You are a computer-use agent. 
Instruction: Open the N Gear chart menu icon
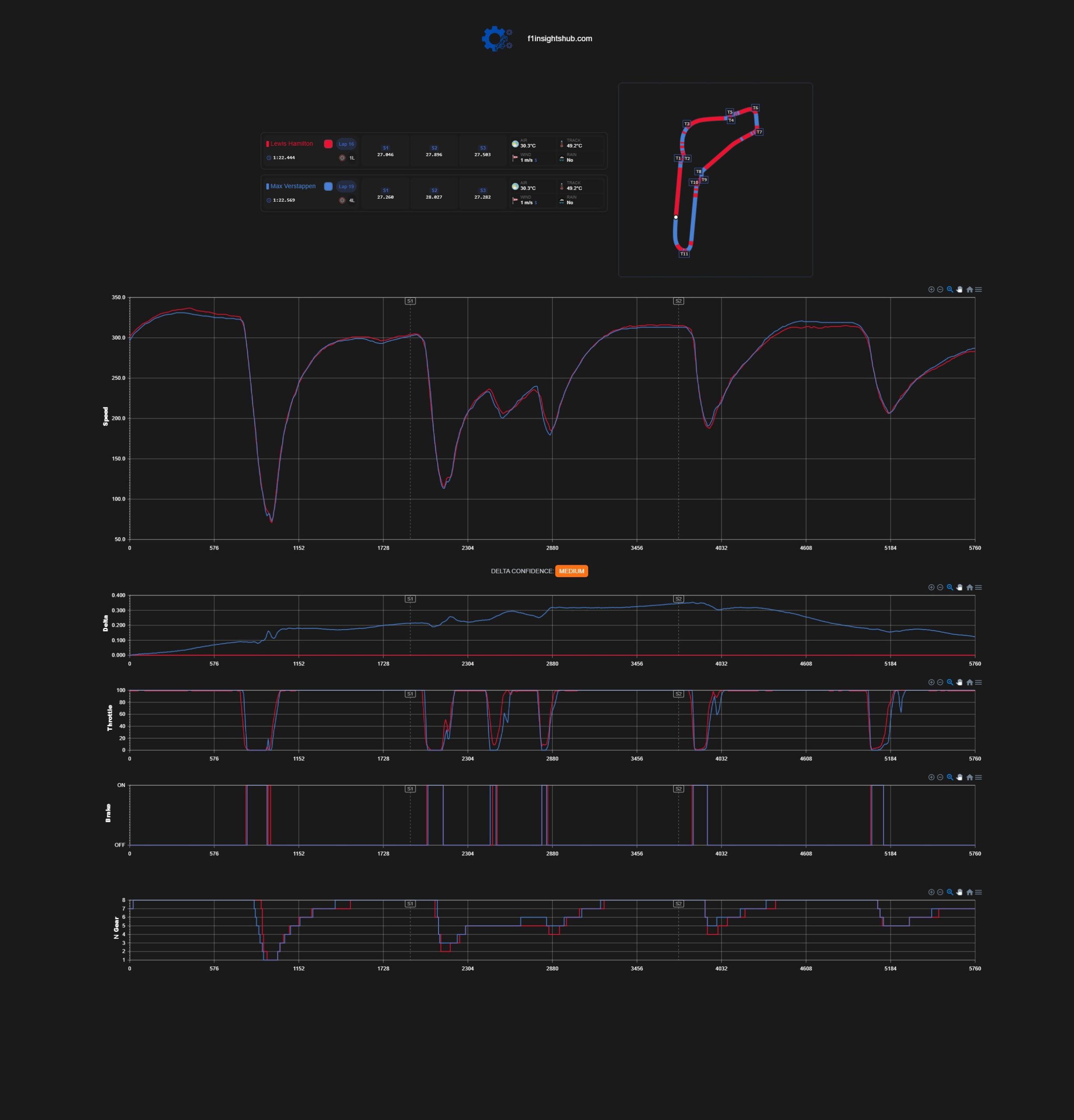pos(979,892)
